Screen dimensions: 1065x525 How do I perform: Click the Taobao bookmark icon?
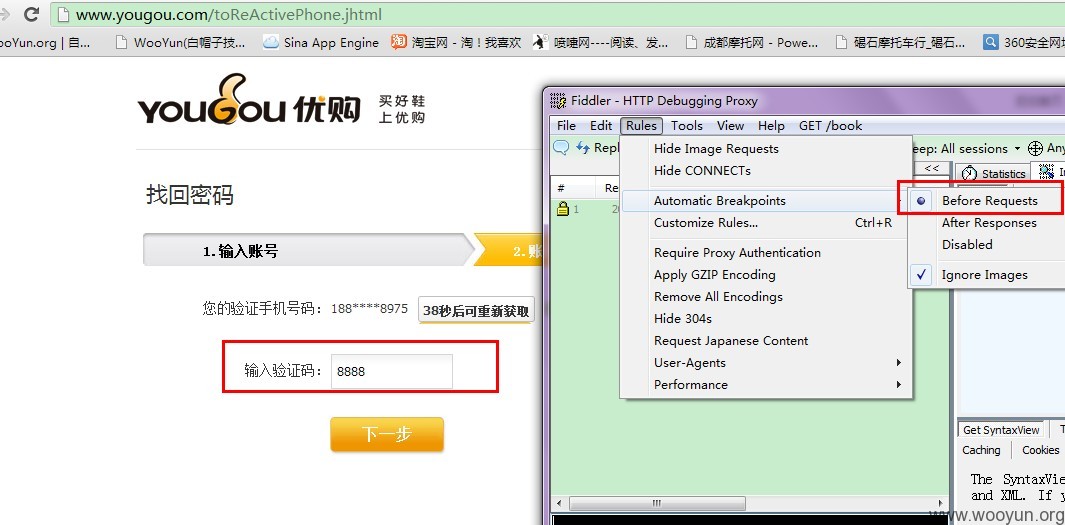pos(399,42)
